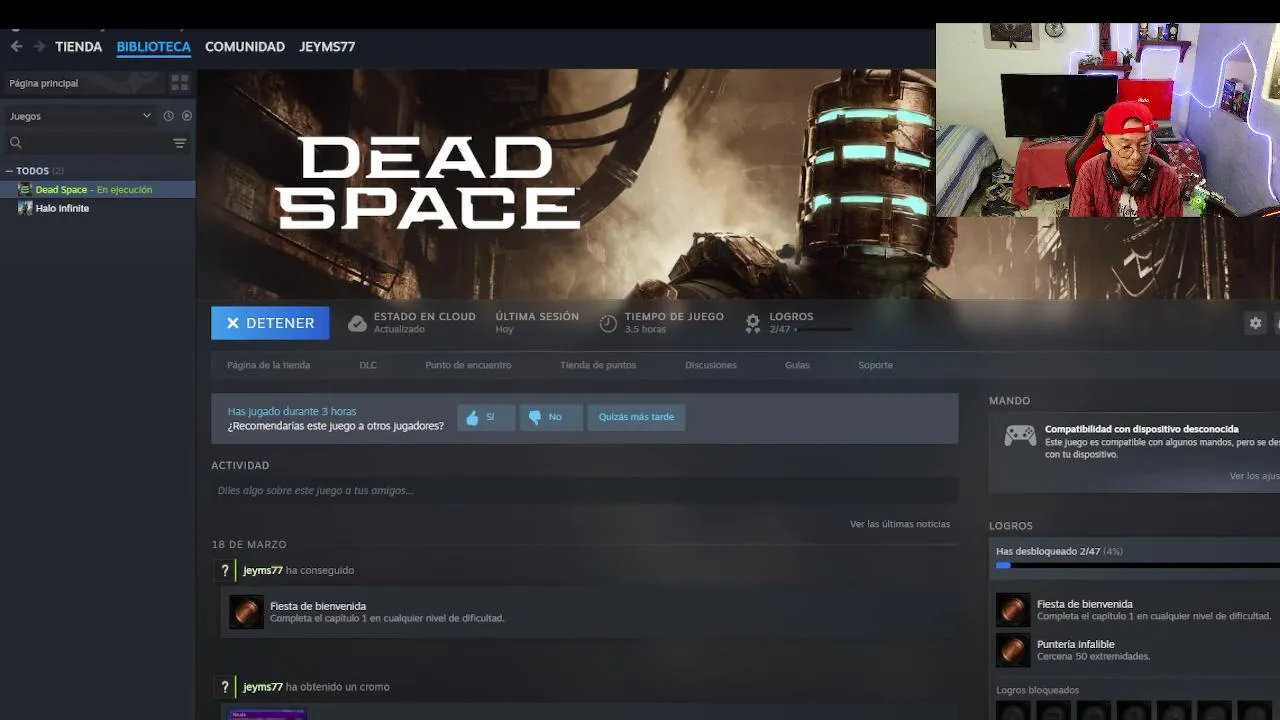Viewport: 1280px width, 720px height.
Task: Open the BIBLIOTECA tab
Action: 153,47
